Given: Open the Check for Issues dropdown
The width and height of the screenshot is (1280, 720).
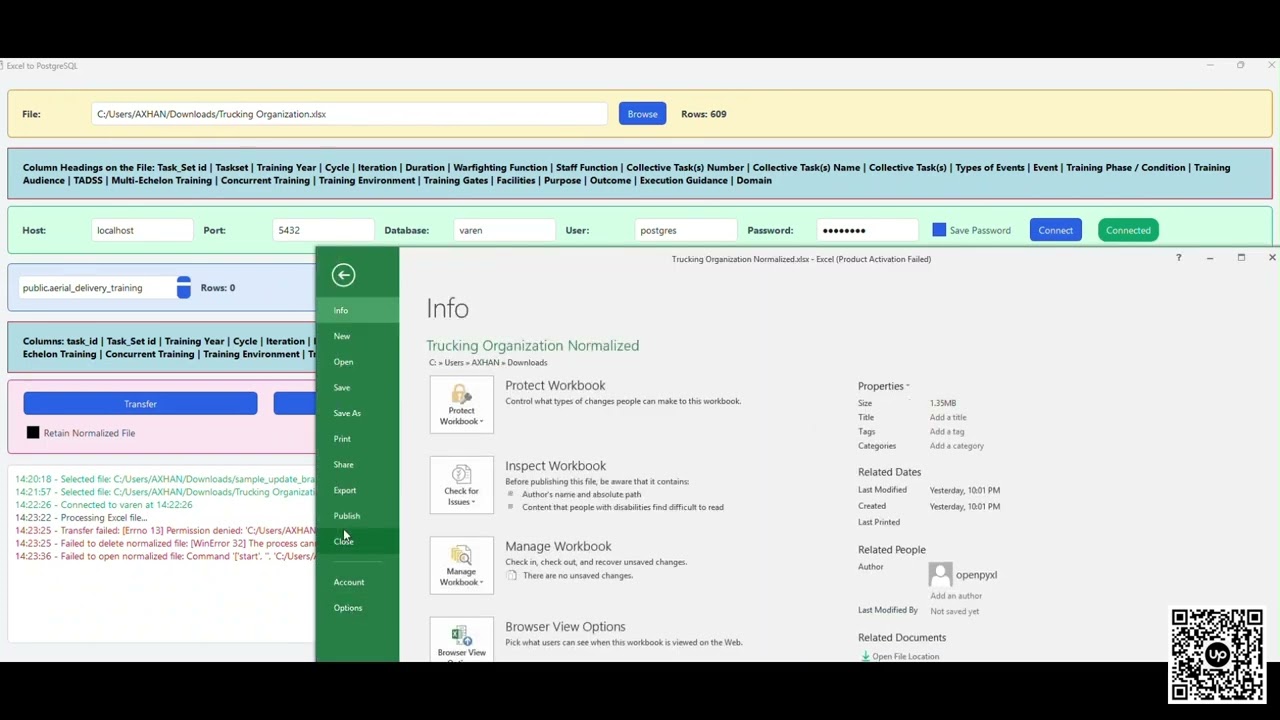Looking at the screenshot, I should coord(461,485).
